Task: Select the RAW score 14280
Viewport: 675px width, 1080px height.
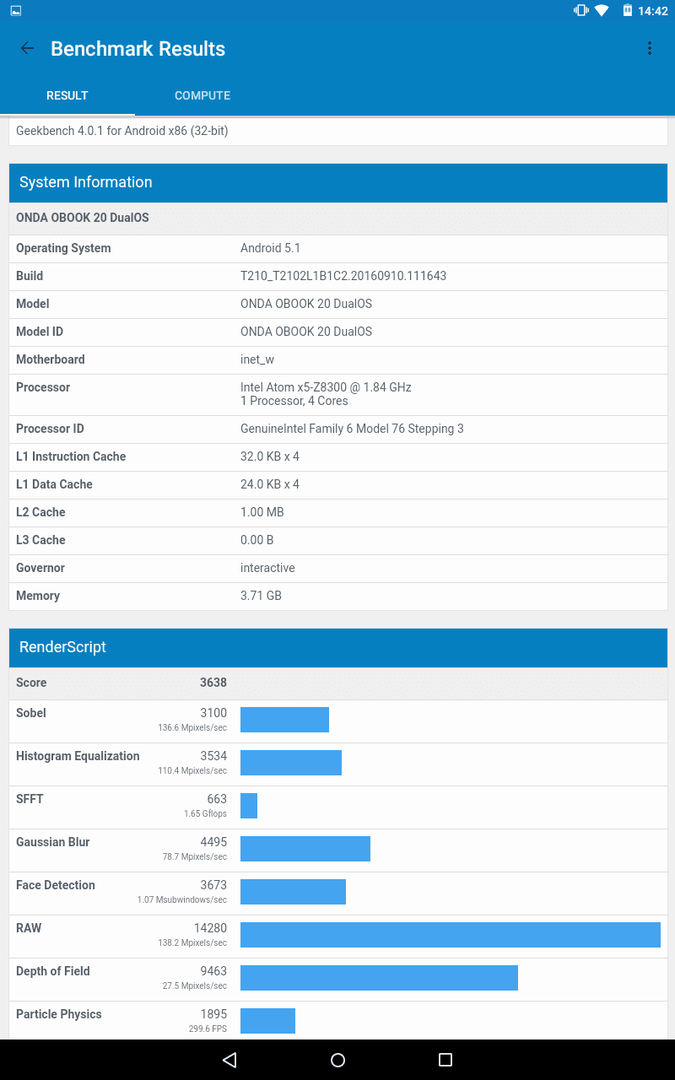Action: 210,928
